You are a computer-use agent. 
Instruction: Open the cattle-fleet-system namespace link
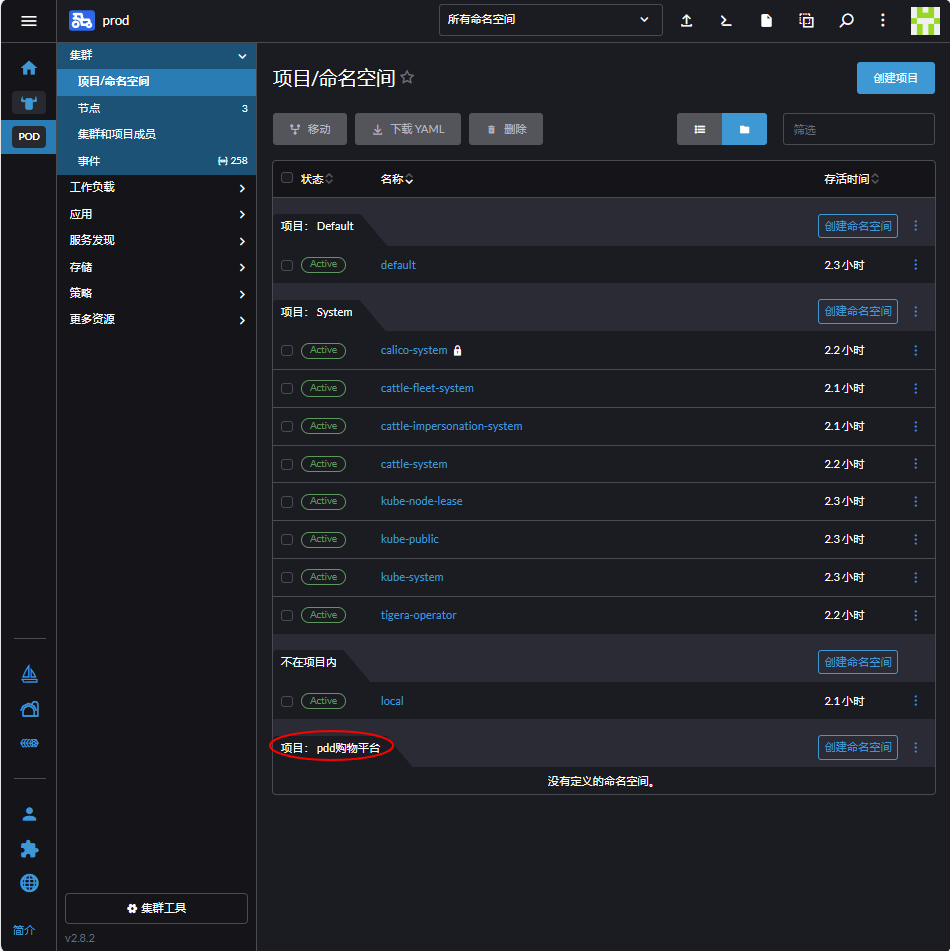coord(427,388)
